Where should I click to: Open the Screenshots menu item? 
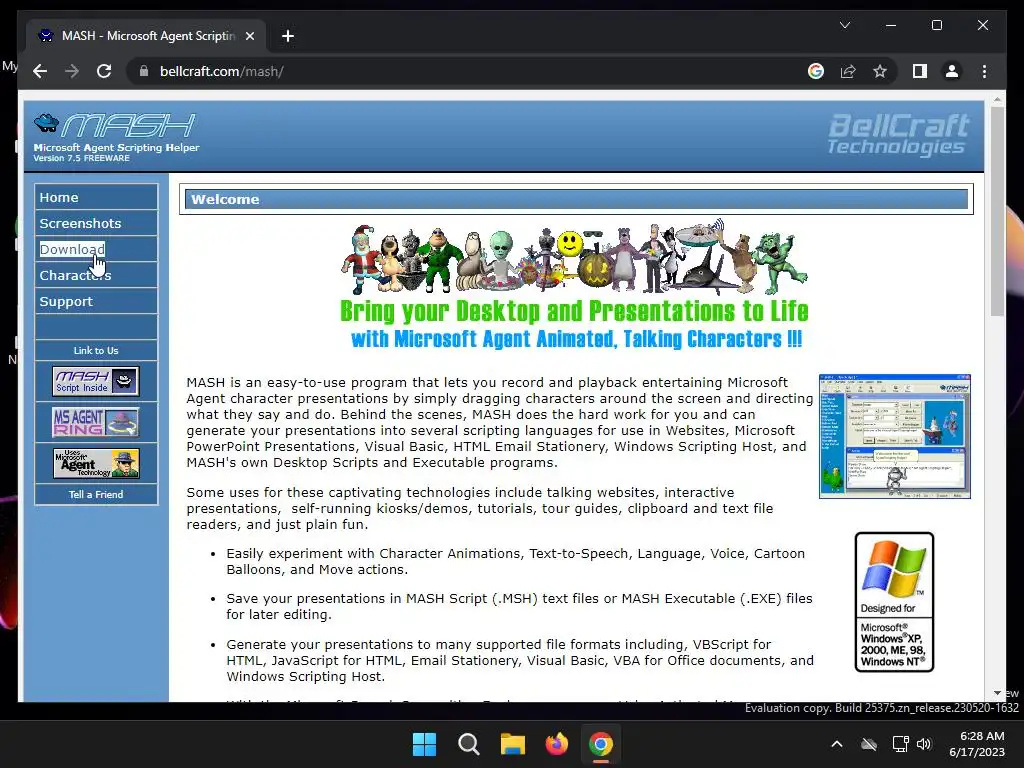[x=96, y=223]
